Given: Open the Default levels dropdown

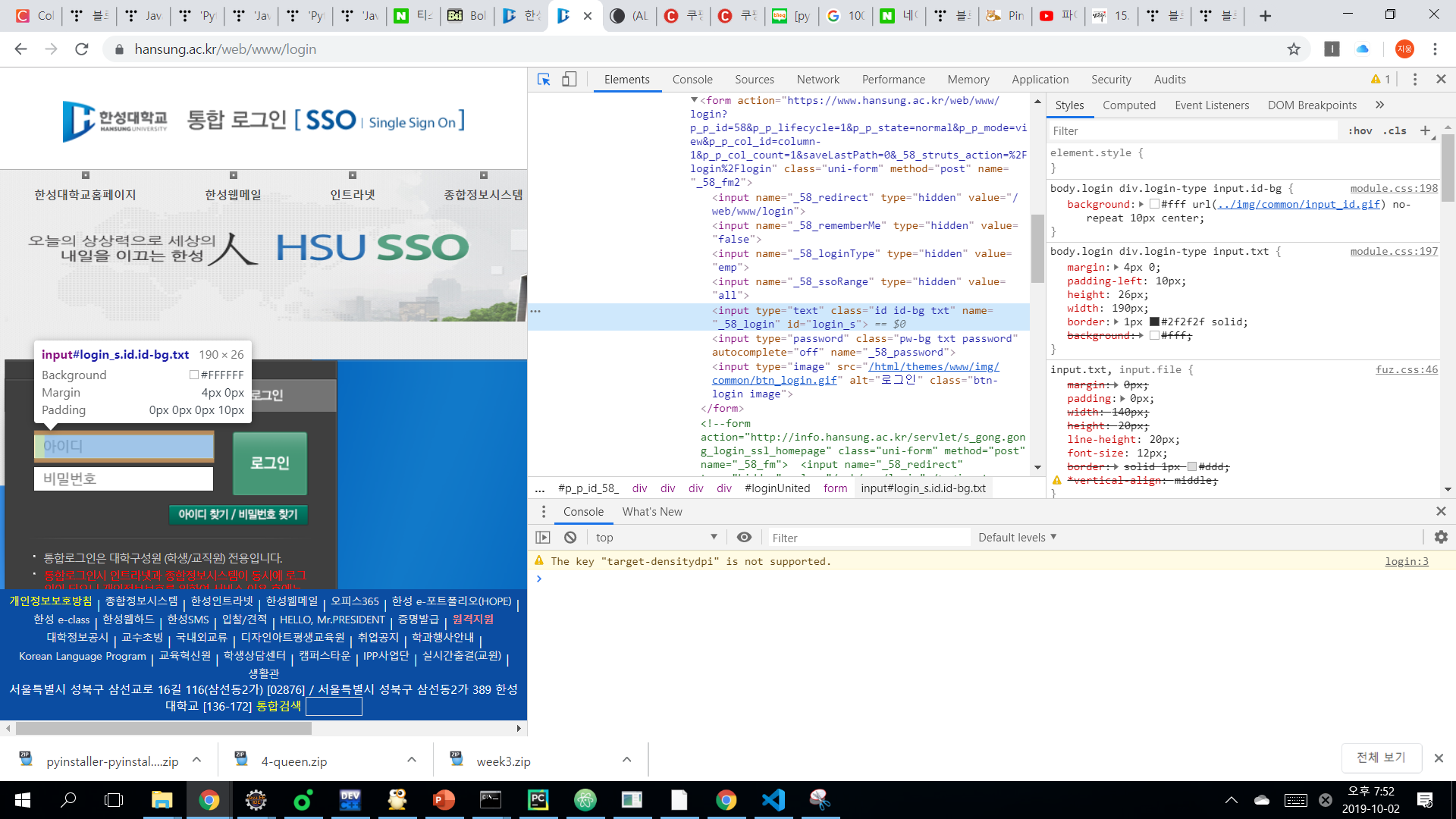Looking at the screenshot, I should [1017, 538].
